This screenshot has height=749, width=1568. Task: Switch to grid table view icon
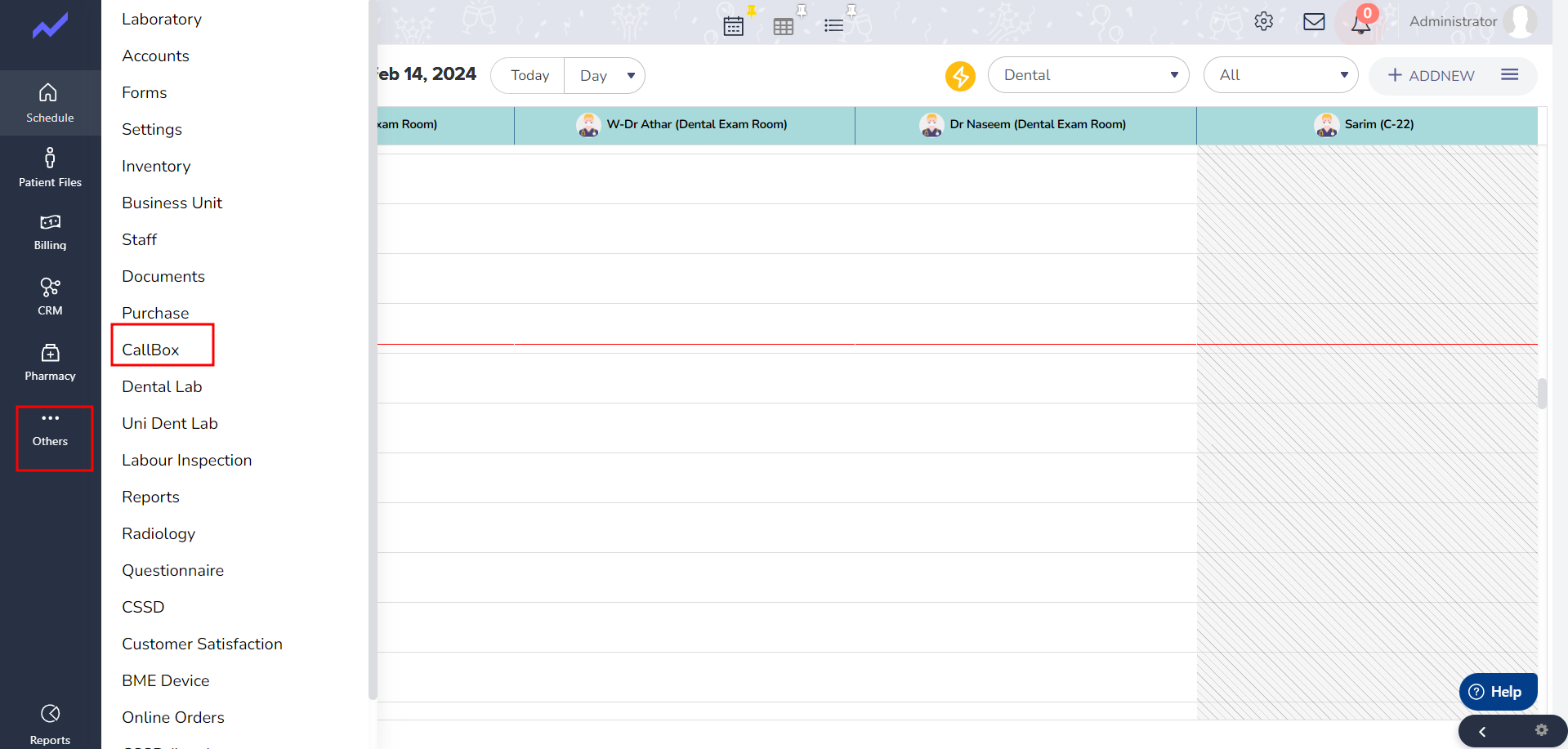click(x=783, y=26)
